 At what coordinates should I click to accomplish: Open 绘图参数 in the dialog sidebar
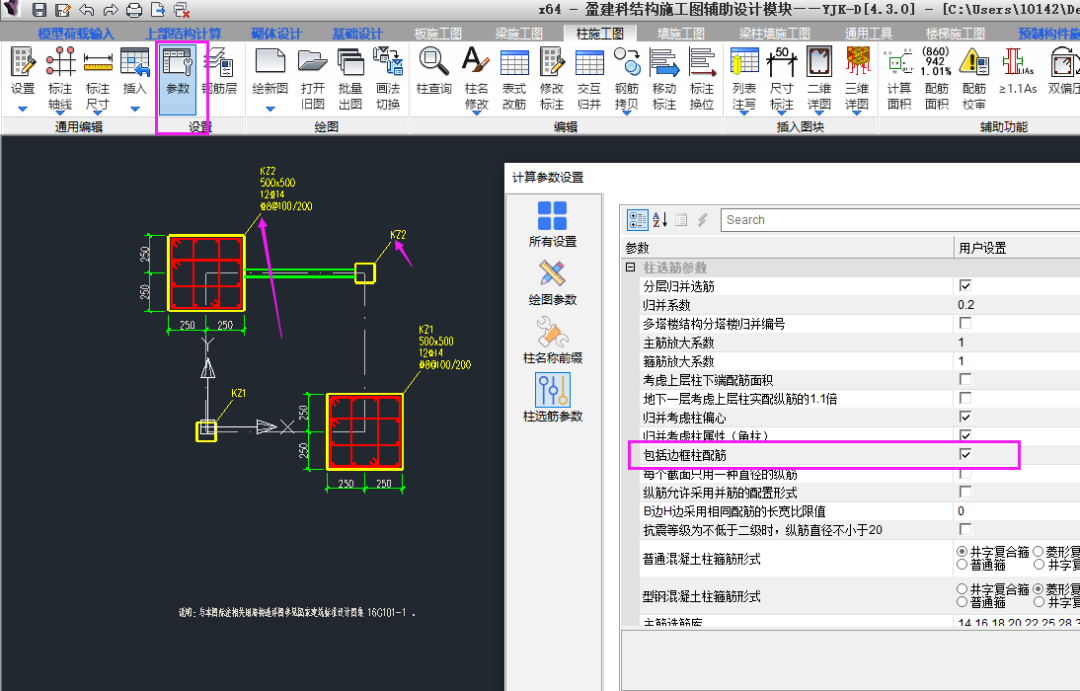click(552, 282)
